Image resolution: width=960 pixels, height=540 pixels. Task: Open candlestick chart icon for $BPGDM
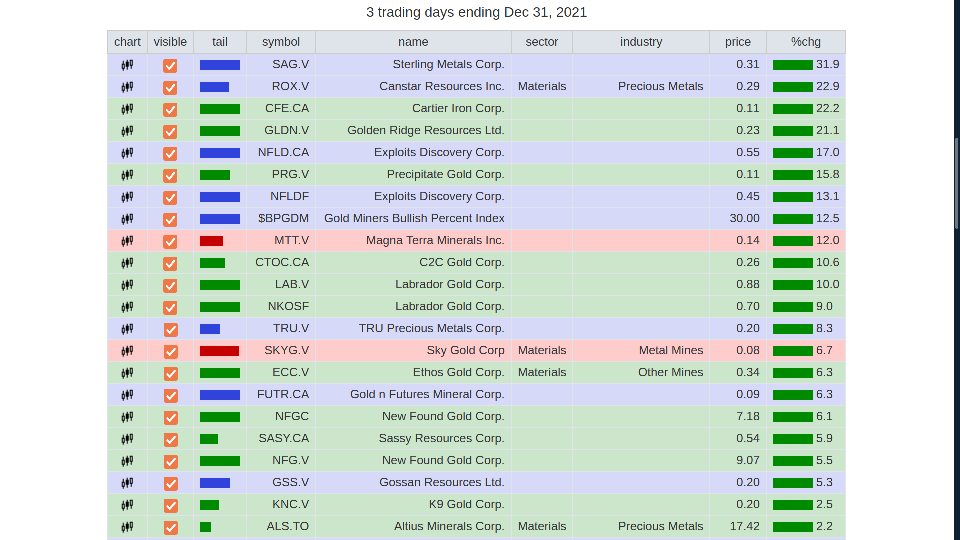127,219
